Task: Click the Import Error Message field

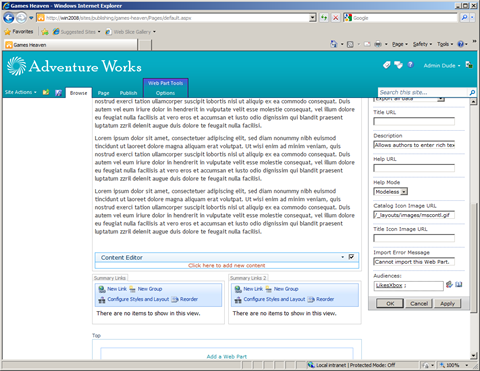Action: pos(414,262)
